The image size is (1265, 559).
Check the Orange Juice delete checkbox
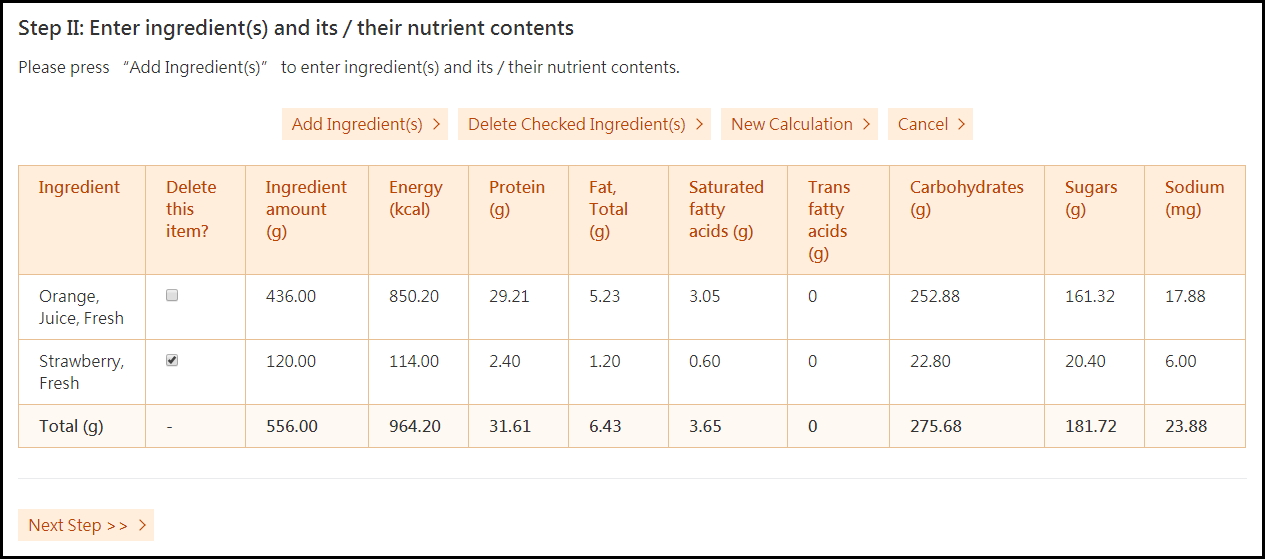(x=172, y=296)
